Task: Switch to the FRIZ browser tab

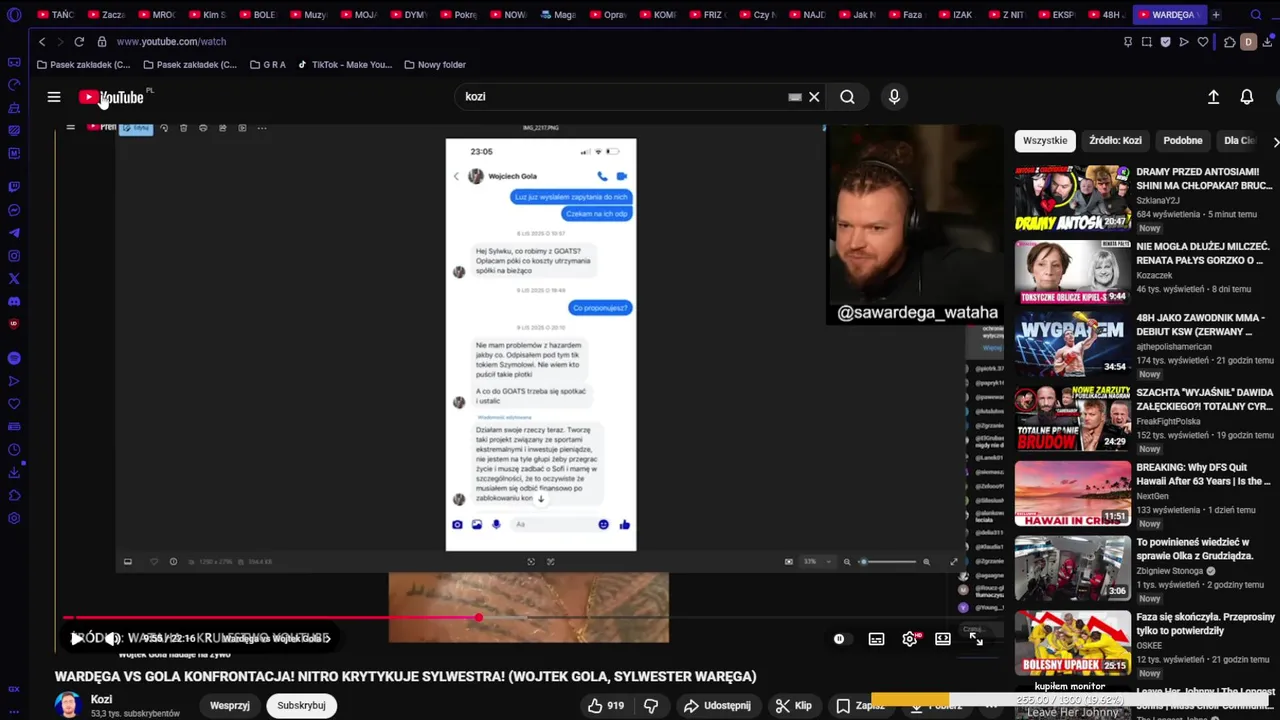Action: click(x=706, y=15)
